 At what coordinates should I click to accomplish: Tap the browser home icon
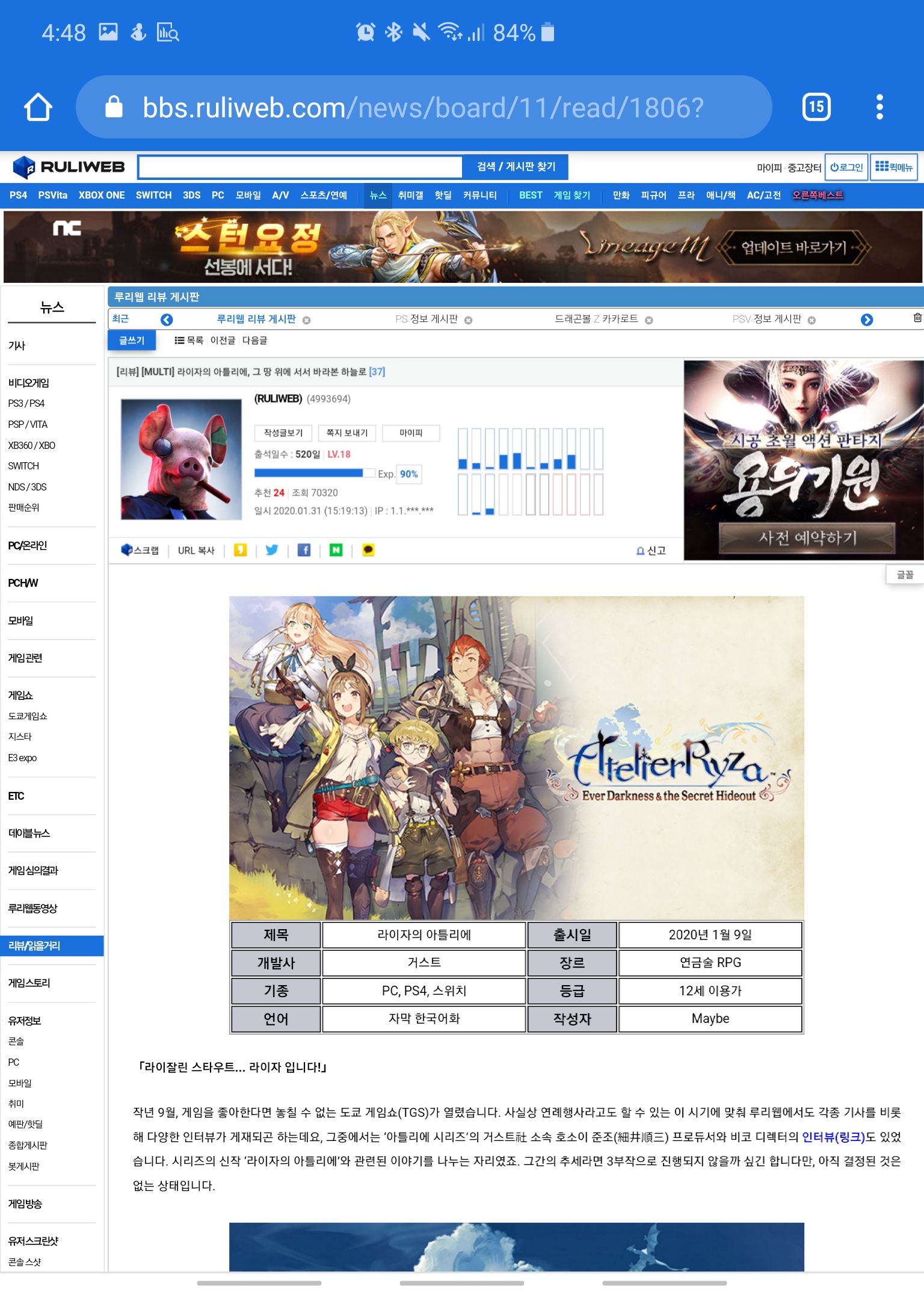click(38, 107)
